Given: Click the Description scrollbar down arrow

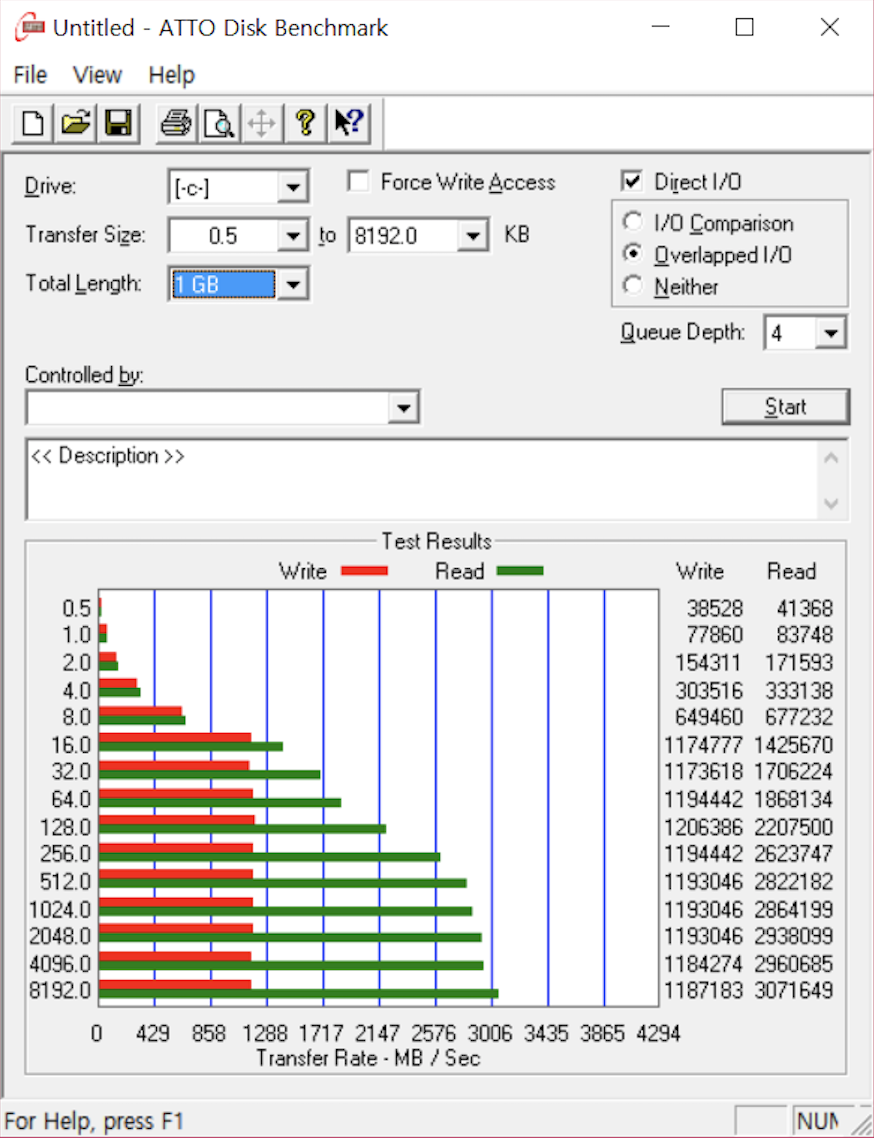Looking at the screenshot, I should (x=832, y=503).
